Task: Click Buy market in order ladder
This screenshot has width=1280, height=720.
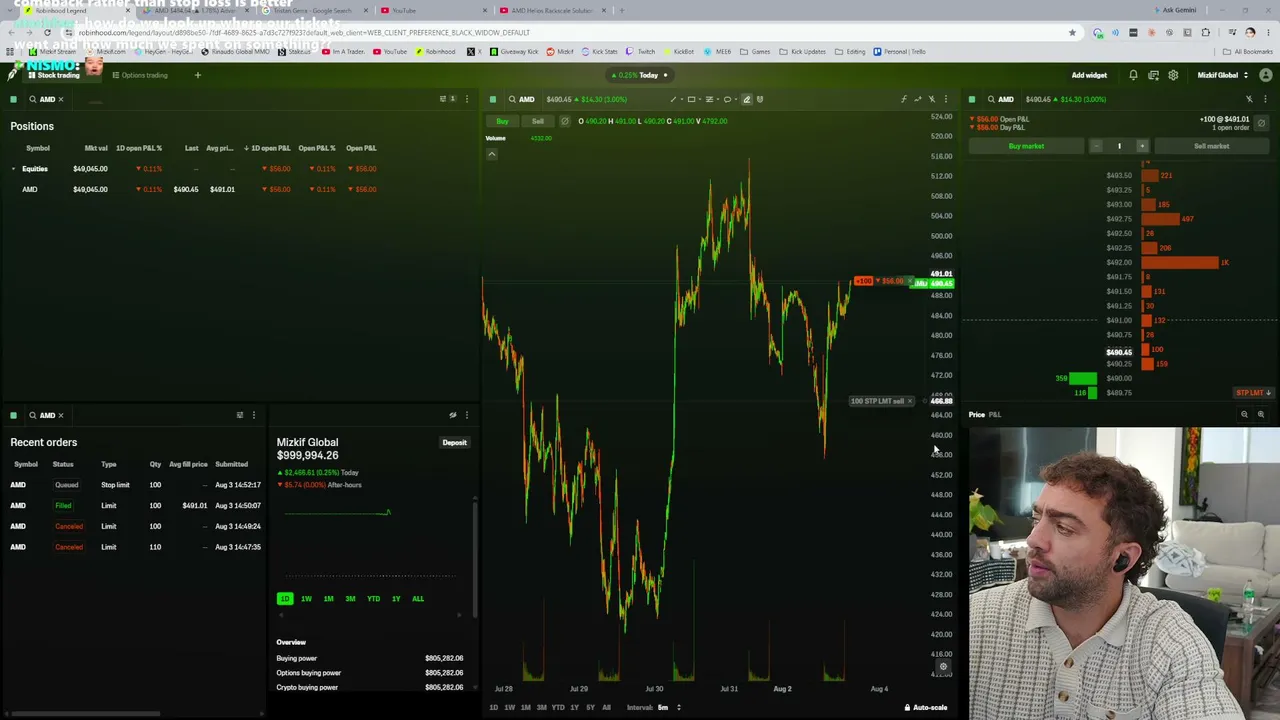Action: [1026, 146]
